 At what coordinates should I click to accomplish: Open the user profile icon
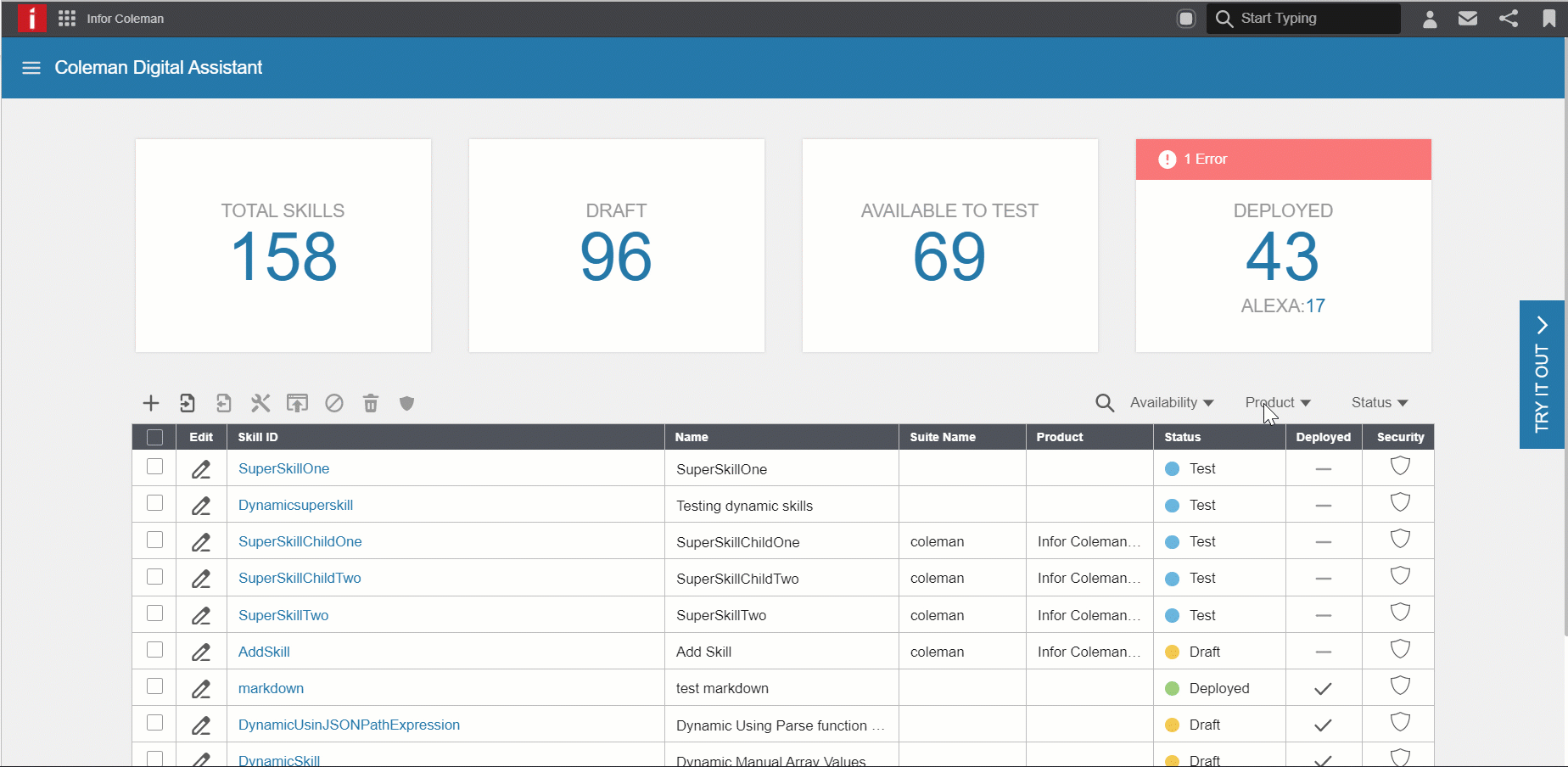[1430, 19]
